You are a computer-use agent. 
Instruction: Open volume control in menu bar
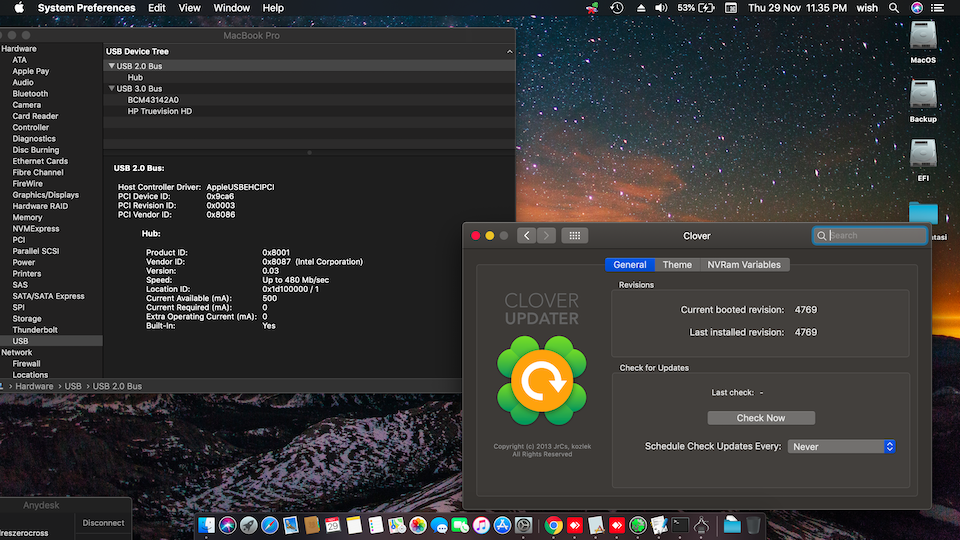pyautogui.click(x=661, y=8)
